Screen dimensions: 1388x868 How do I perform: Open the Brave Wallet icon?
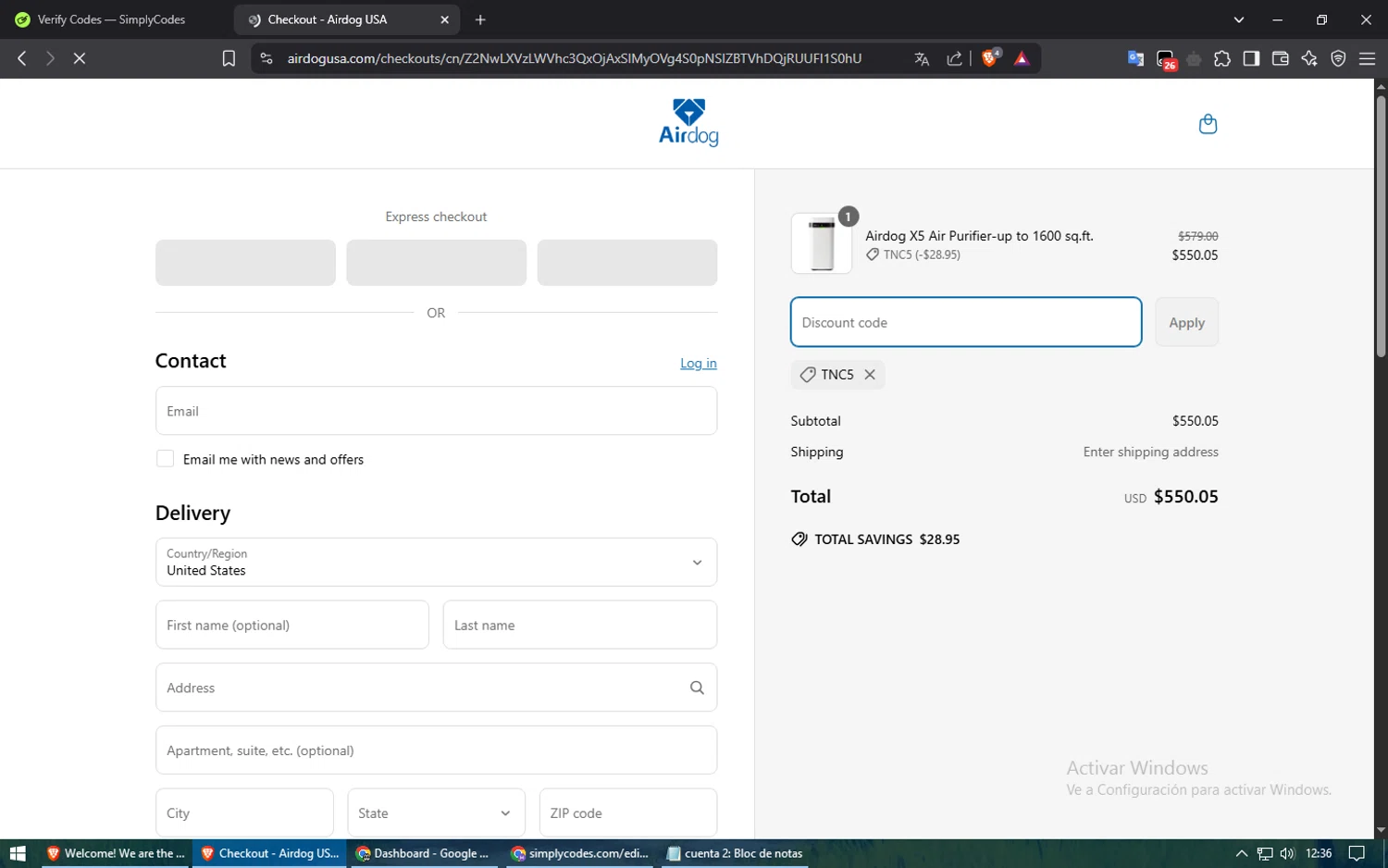pos(1281,58)
